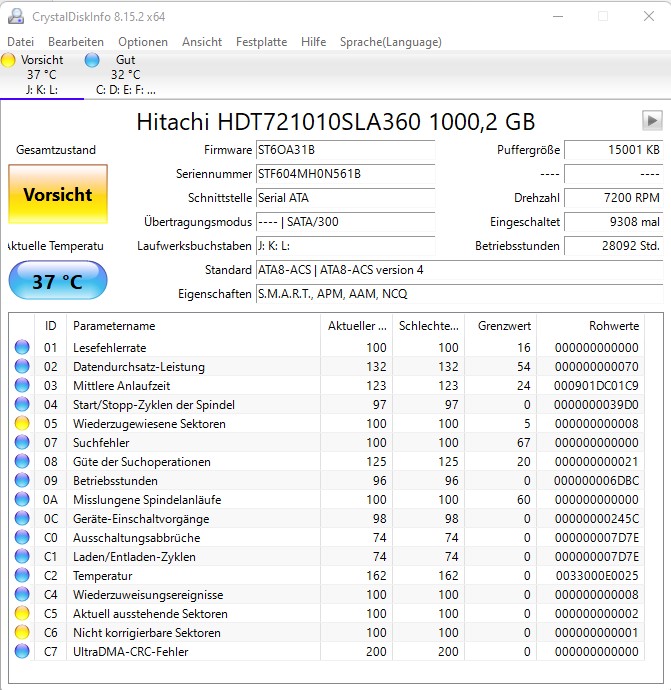Open the Ansicht menu
The image size is (671, 690).
(x=202, y=42)
